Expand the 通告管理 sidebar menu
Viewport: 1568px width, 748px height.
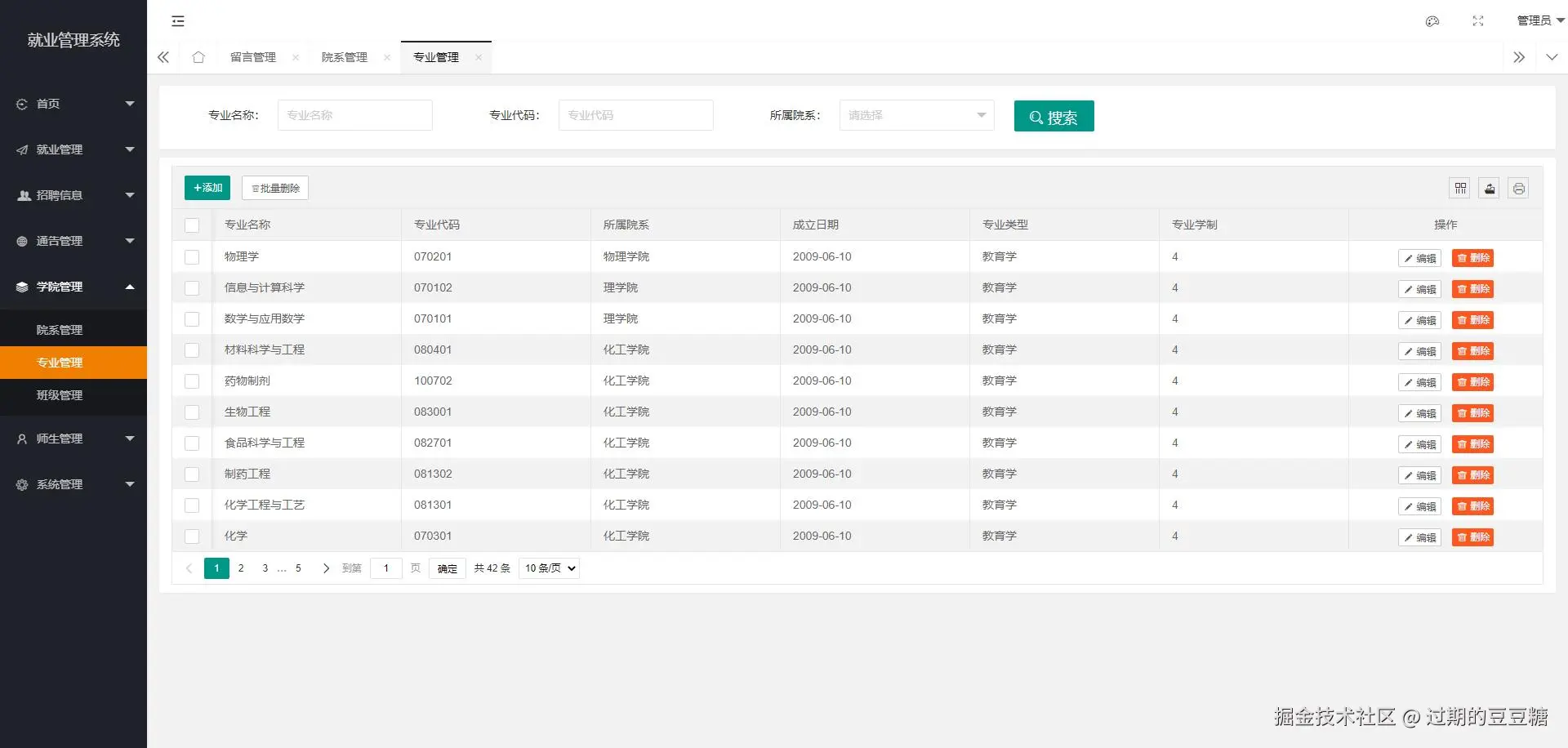coord(130,241)
